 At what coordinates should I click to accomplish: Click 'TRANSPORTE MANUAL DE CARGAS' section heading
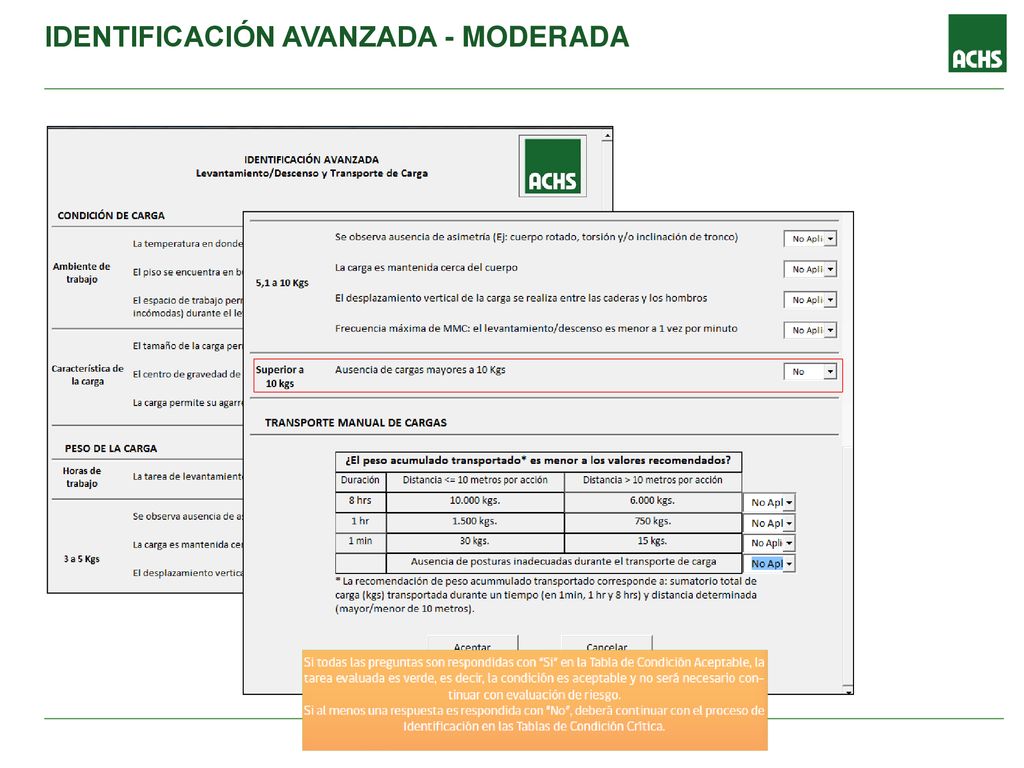pos(356,423)
